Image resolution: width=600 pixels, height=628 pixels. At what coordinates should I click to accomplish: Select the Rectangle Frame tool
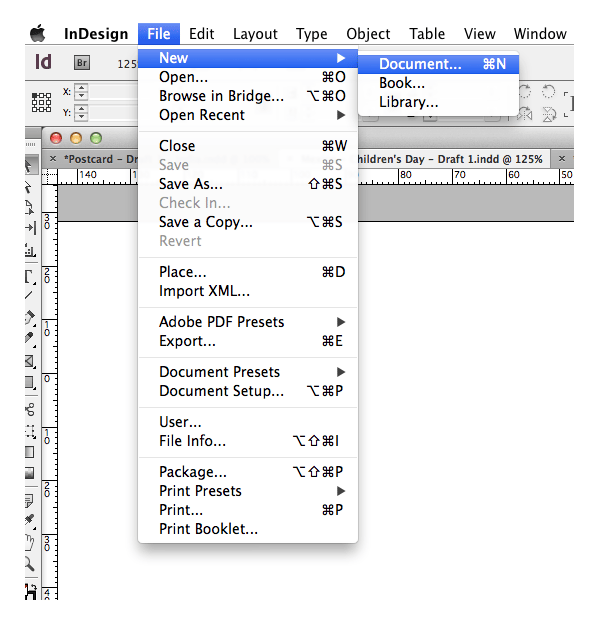(x=30, y=362)
